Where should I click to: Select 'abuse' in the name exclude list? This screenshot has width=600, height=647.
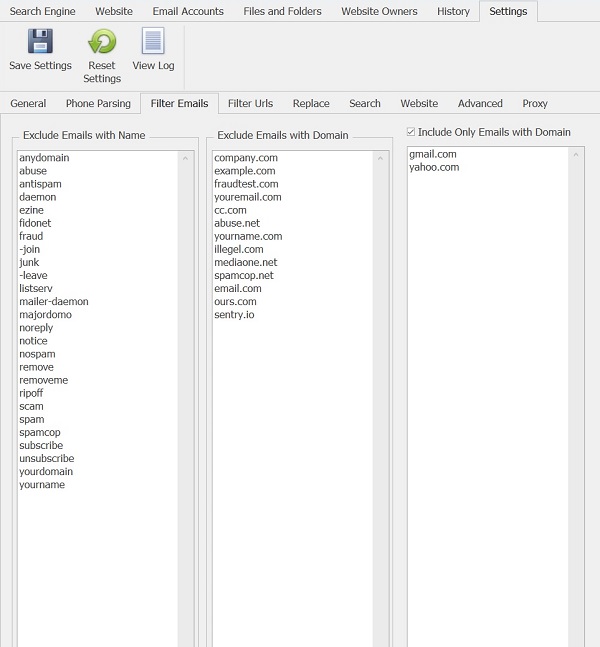tap(33, 171)
